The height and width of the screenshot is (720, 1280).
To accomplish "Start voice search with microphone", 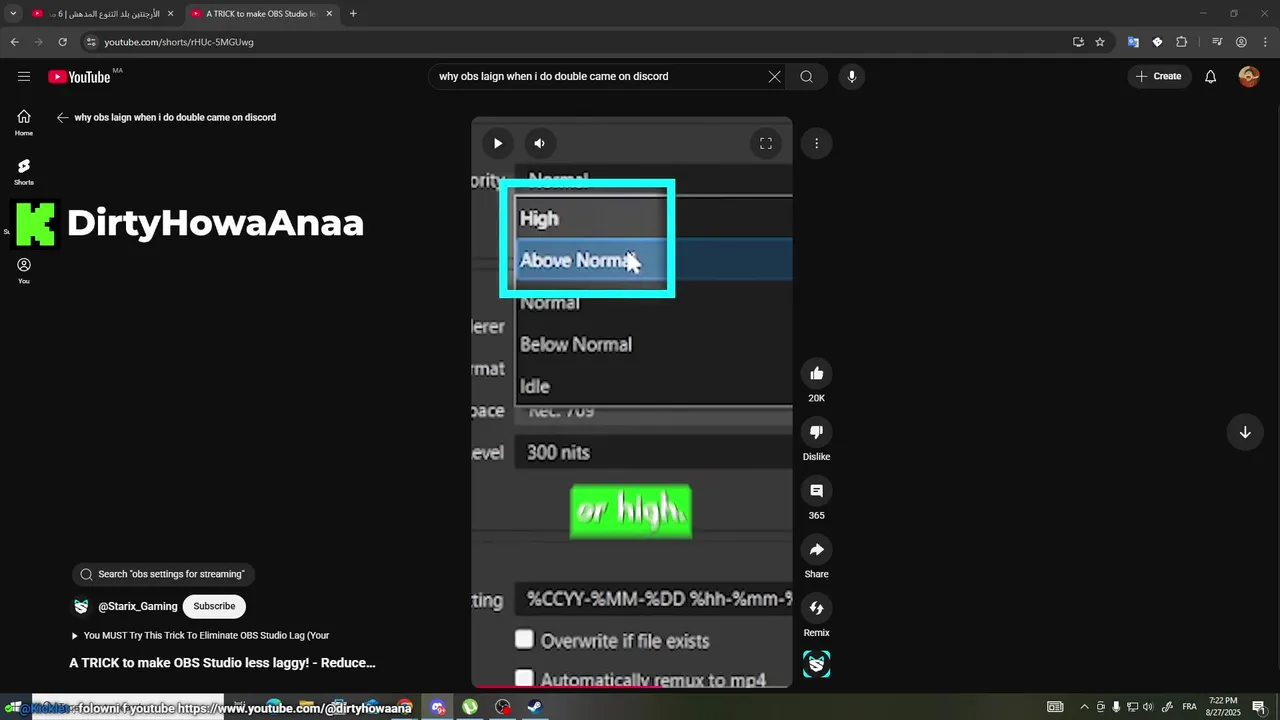I will (851, 76).
